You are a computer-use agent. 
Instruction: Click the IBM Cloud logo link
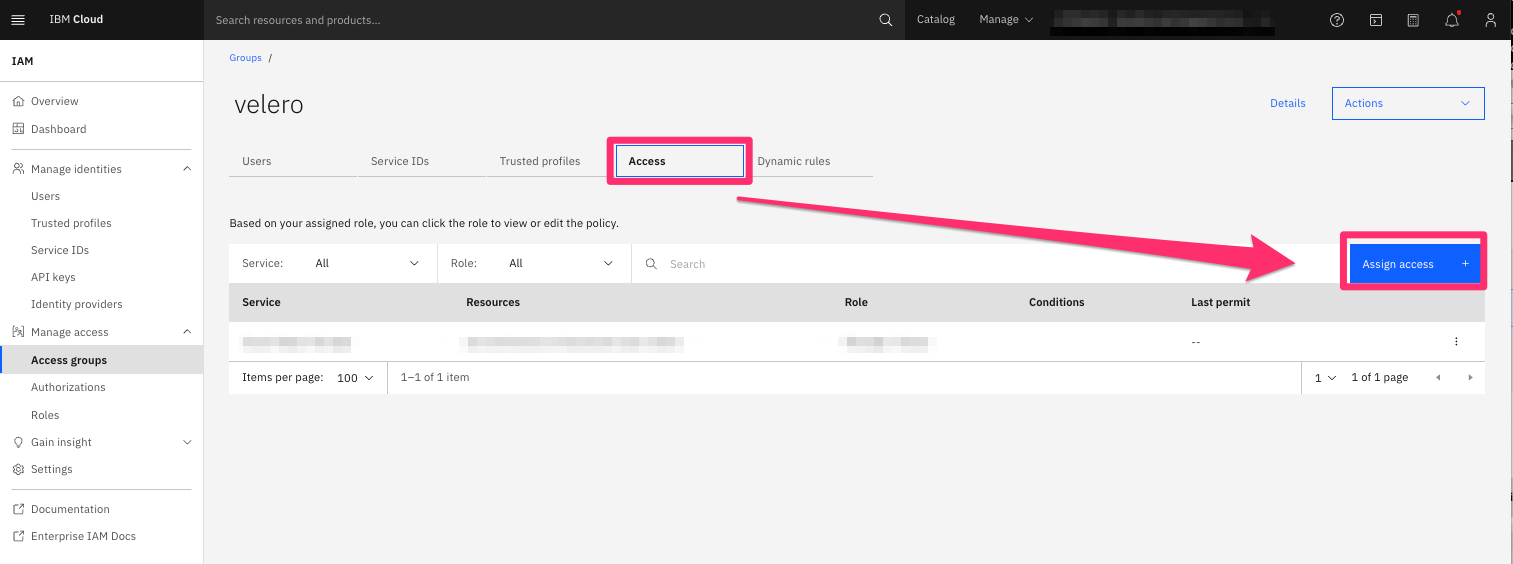coord(76,20)
